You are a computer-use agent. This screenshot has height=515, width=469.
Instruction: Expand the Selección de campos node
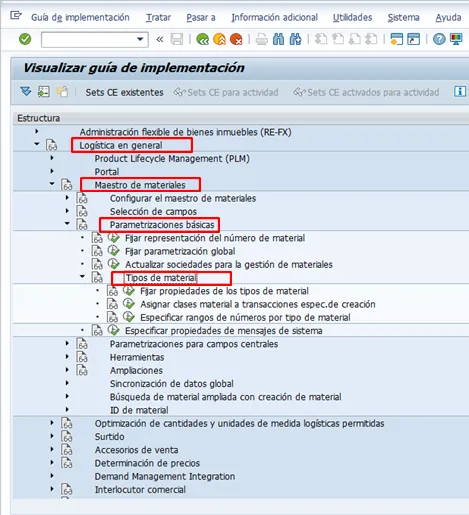coord(67,211)
